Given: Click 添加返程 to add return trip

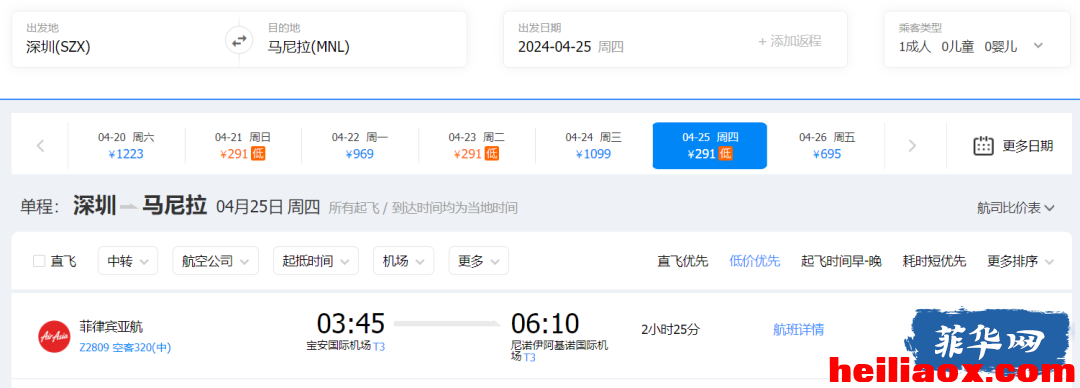Looking at the screenshot, I should [x=790, y=41].
